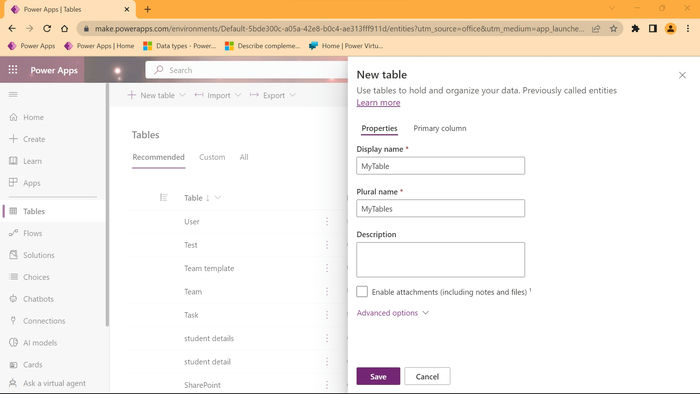Viewport: 700px width, 394px height.
Task: Select the Properties tab
Action: pyautogui.click(x=379, y=128)
